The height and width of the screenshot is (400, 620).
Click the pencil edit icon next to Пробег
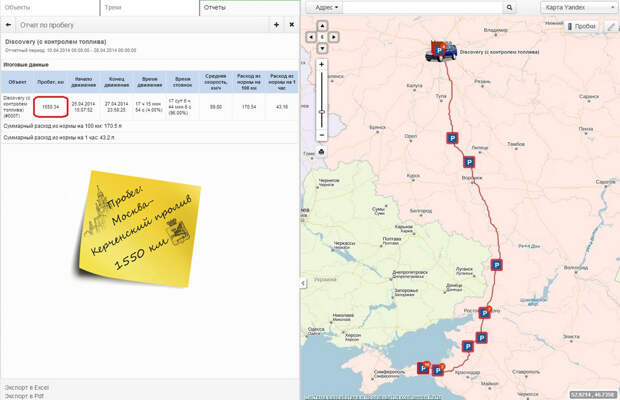coord(611,26)
